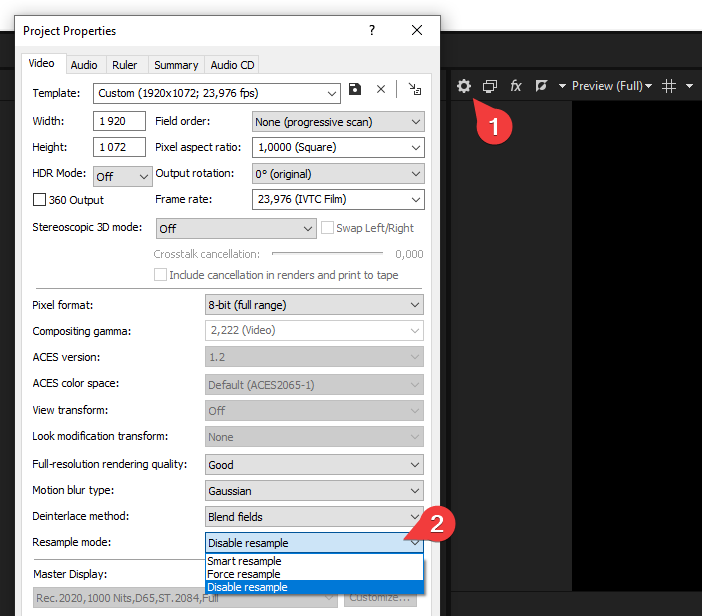Delete the template with X icon
The height and width of the screenshot is (616, 702).
pyautogui.click(x=381, y=89)
